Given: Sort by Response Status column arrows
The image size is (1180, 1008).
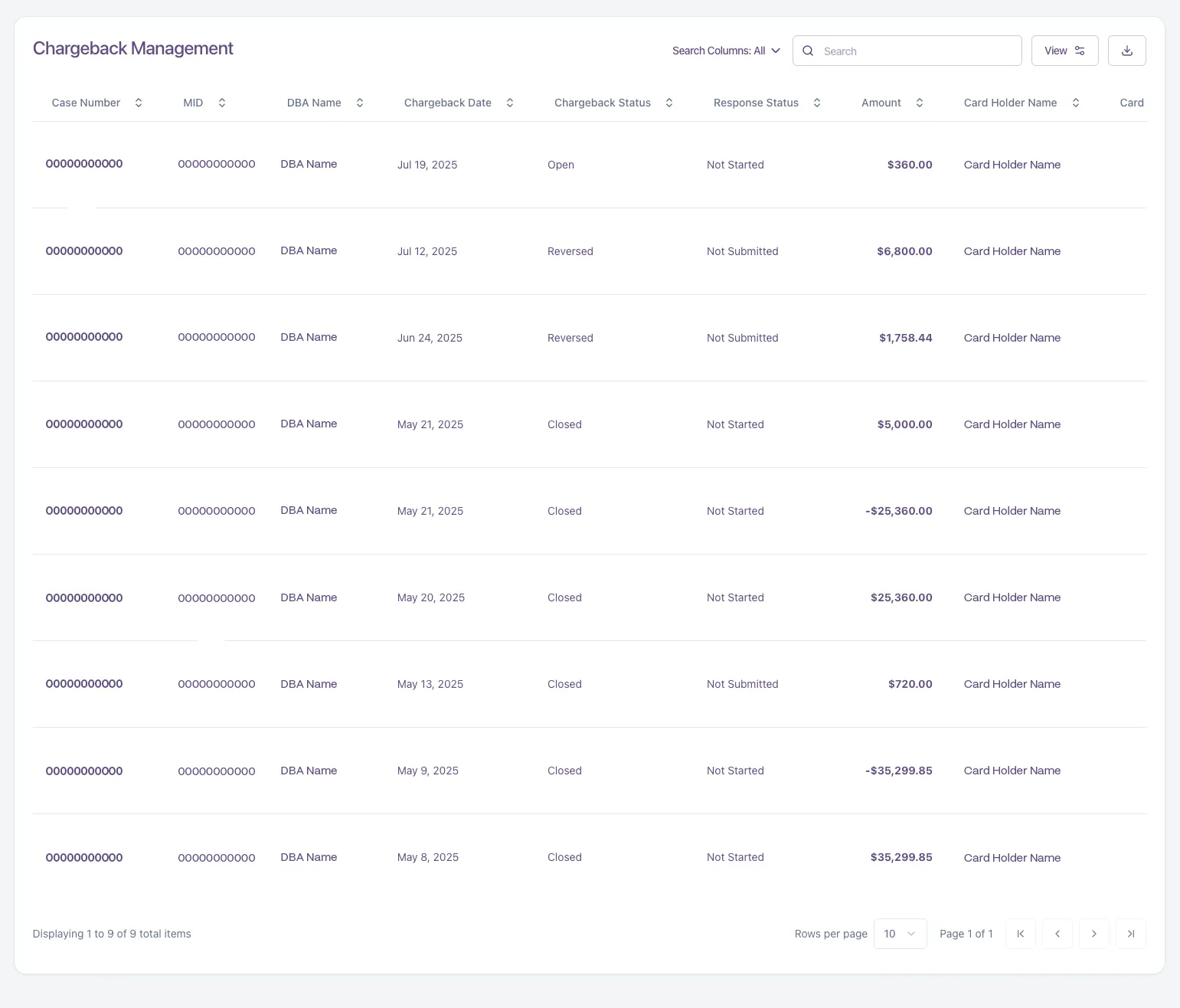Looking at the screenshot, I should tap(817, 103).
